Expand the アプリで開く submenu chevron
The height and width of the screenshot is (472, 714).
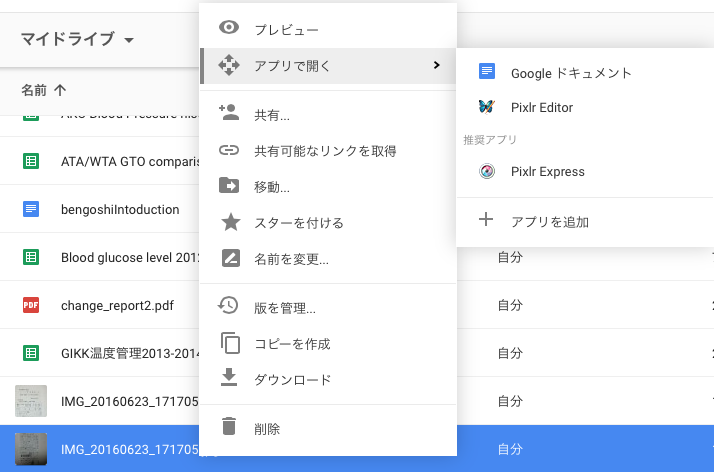point(436,65)
